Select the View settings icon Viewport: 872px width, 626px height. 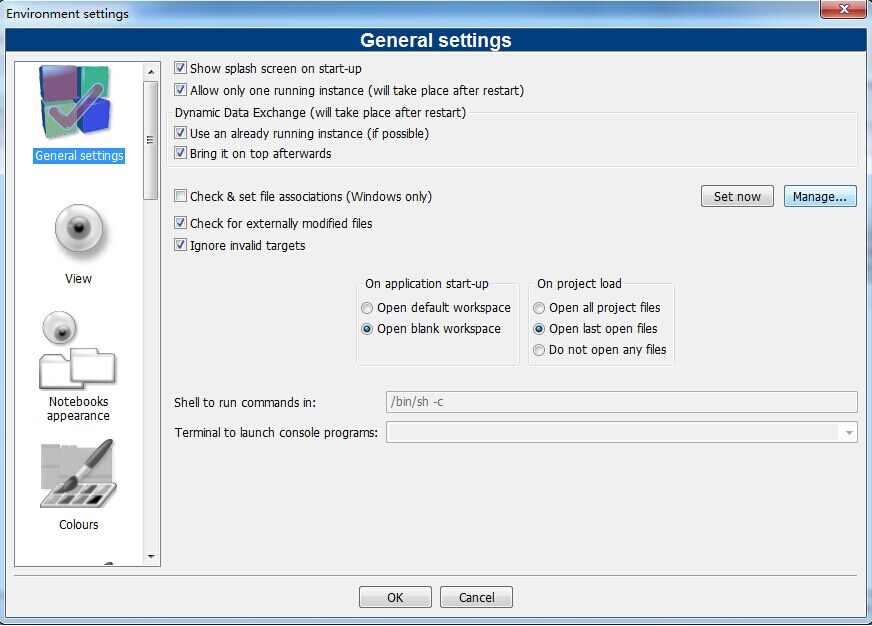[x=78, y=232]
